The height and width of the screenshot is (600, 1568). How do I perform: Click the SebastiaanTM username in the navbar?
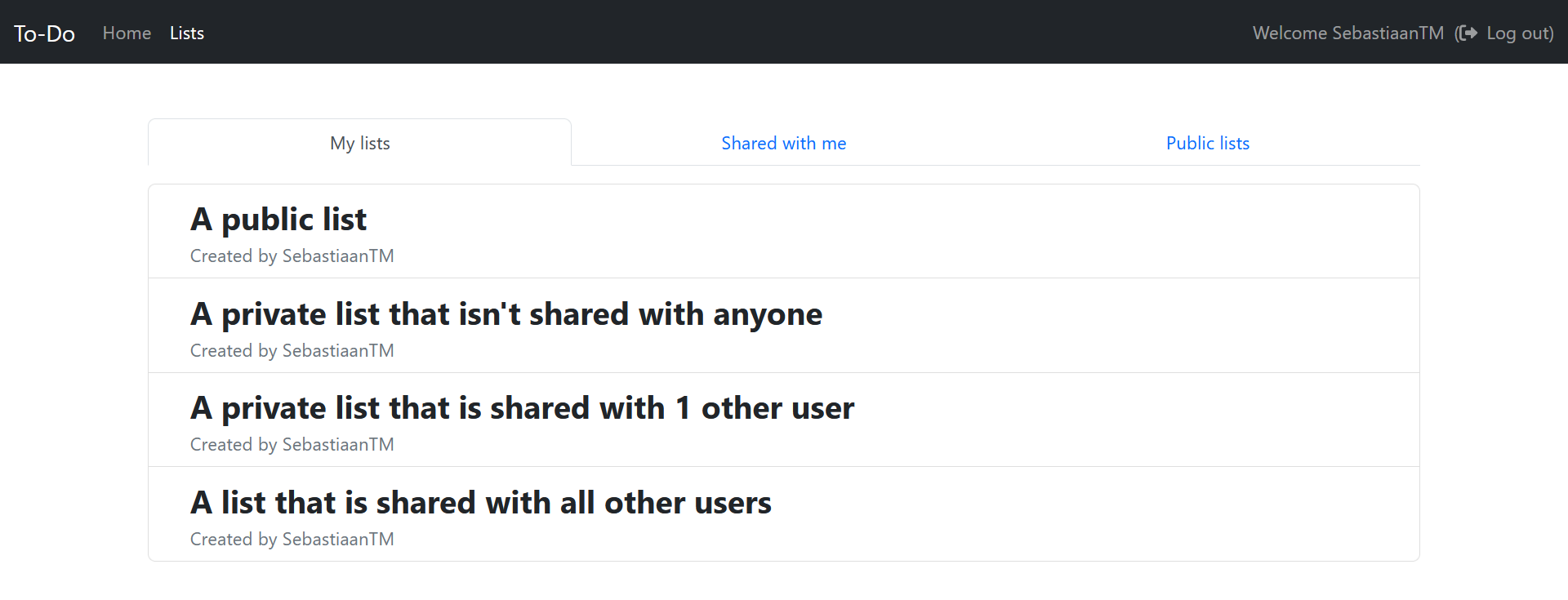(1388, 33)
